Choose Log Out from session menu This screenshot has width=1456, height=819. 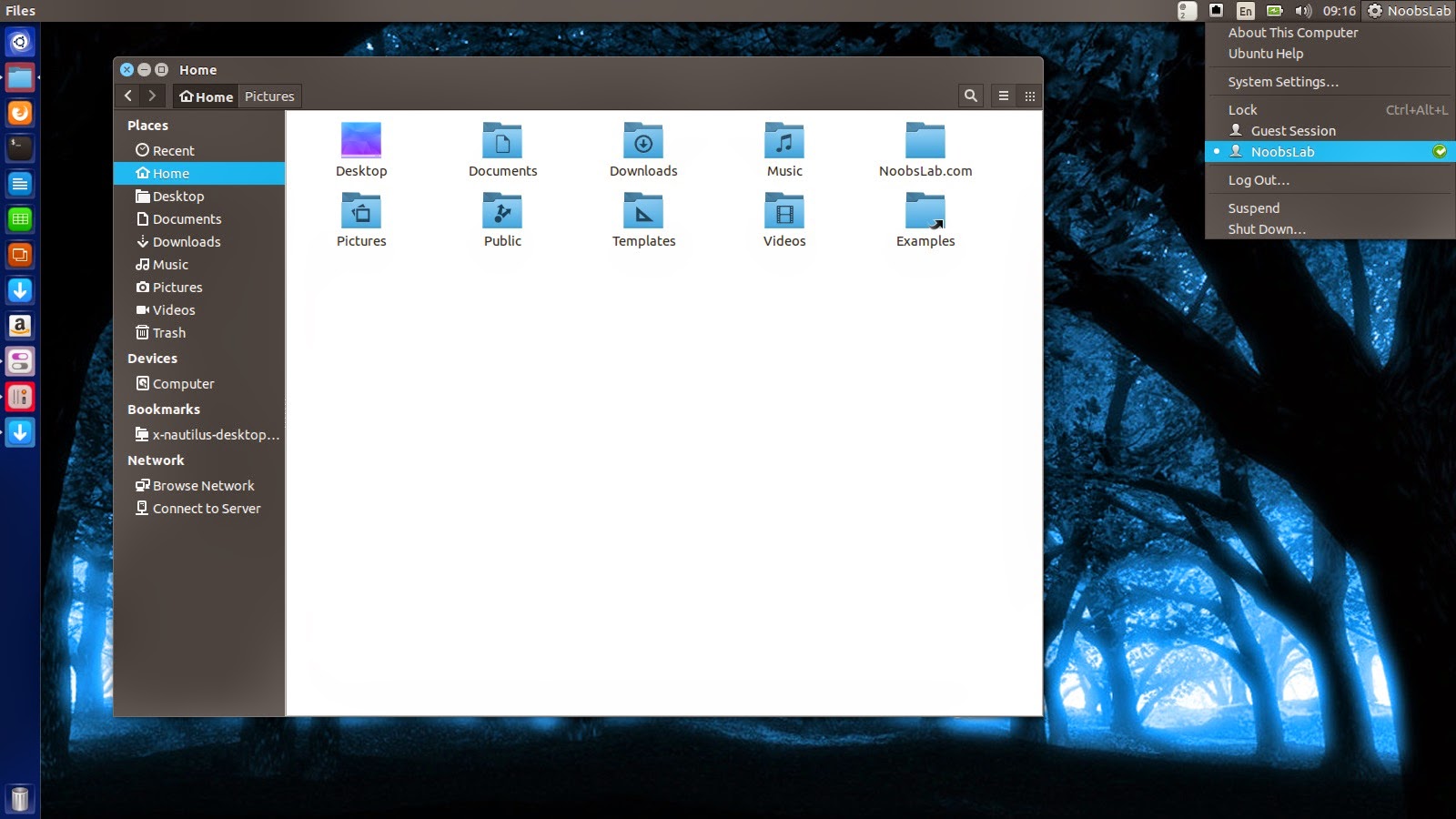tap(1330, 179)
